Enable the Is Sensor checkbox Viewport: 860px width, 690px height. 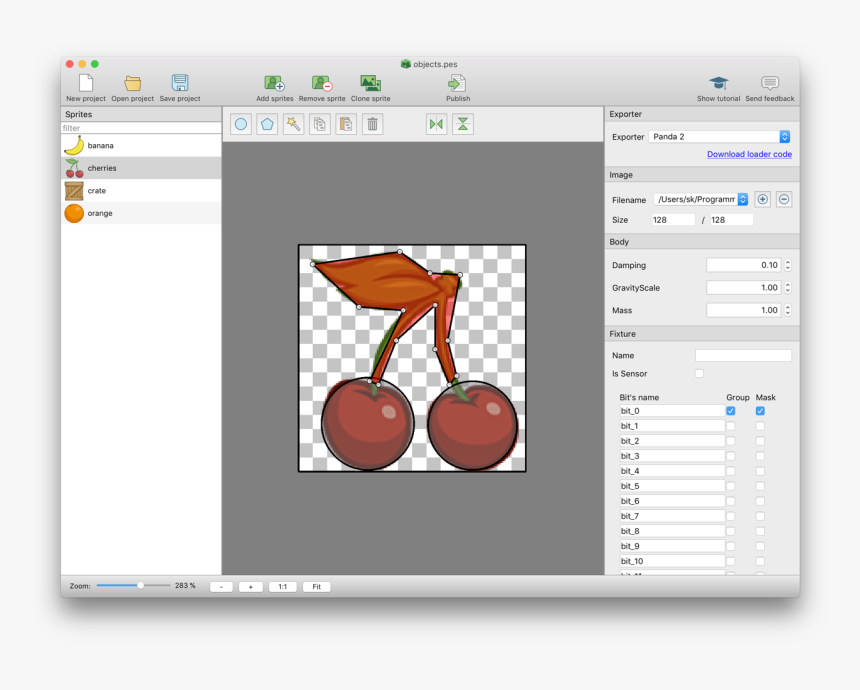click(699, 373)
